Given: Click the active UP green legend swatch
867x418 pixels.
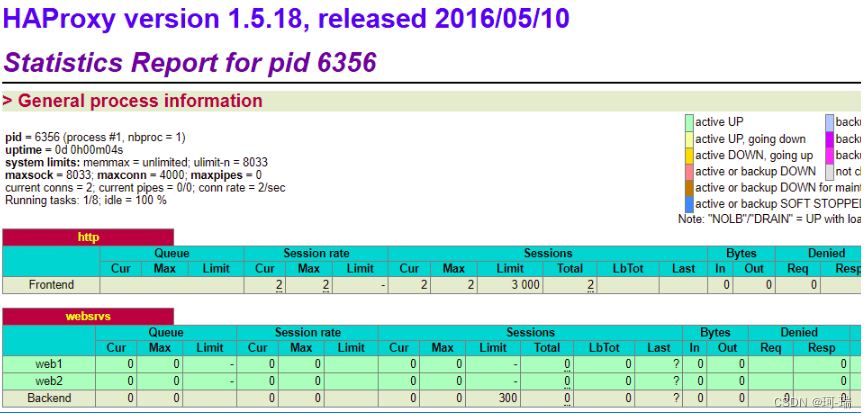Looking at the screenshot, I should (x=689, y=122).
